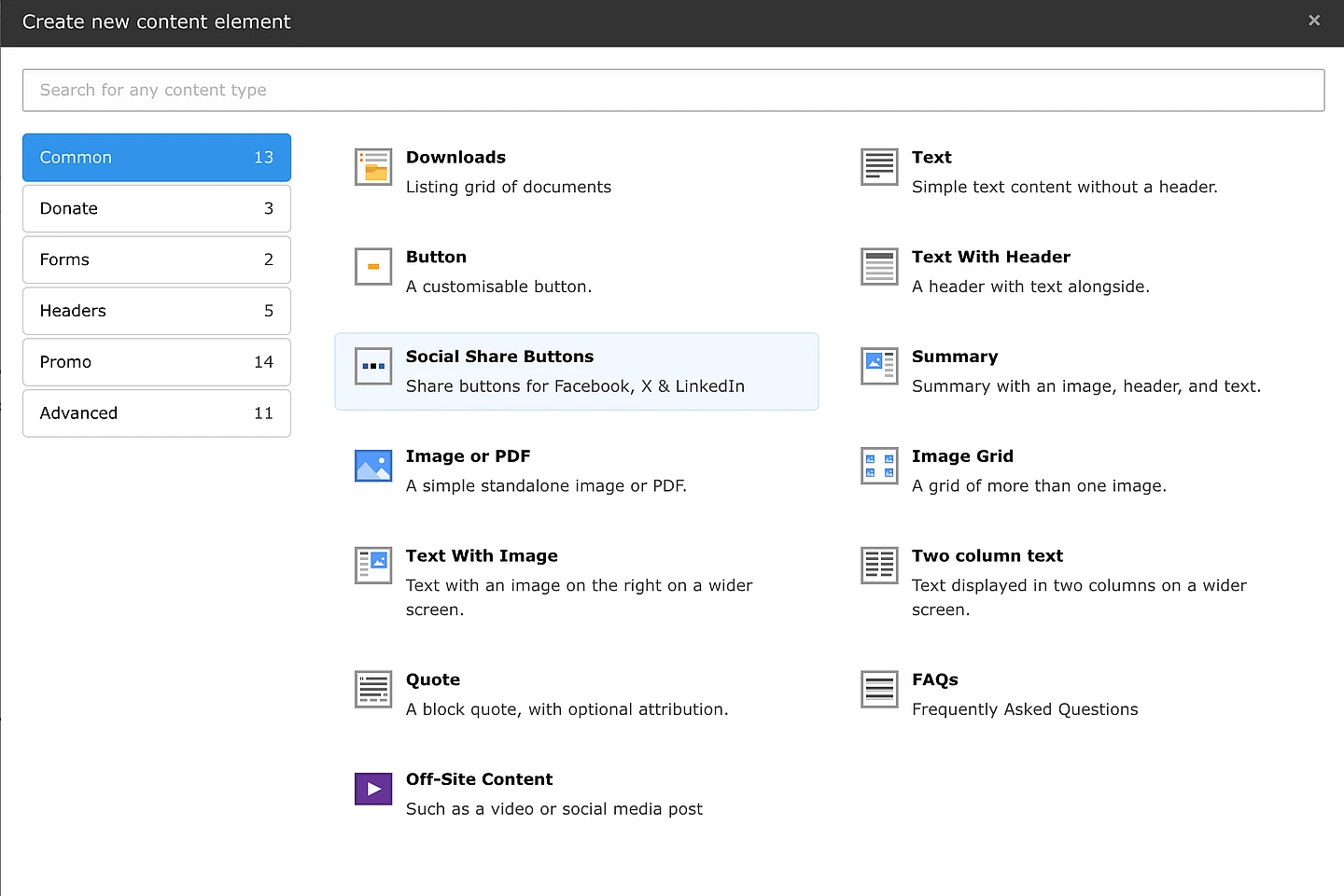Choose the Social Share Buttons icon
The width and height of the screenshot is (1344, 896).
[373, 366]
